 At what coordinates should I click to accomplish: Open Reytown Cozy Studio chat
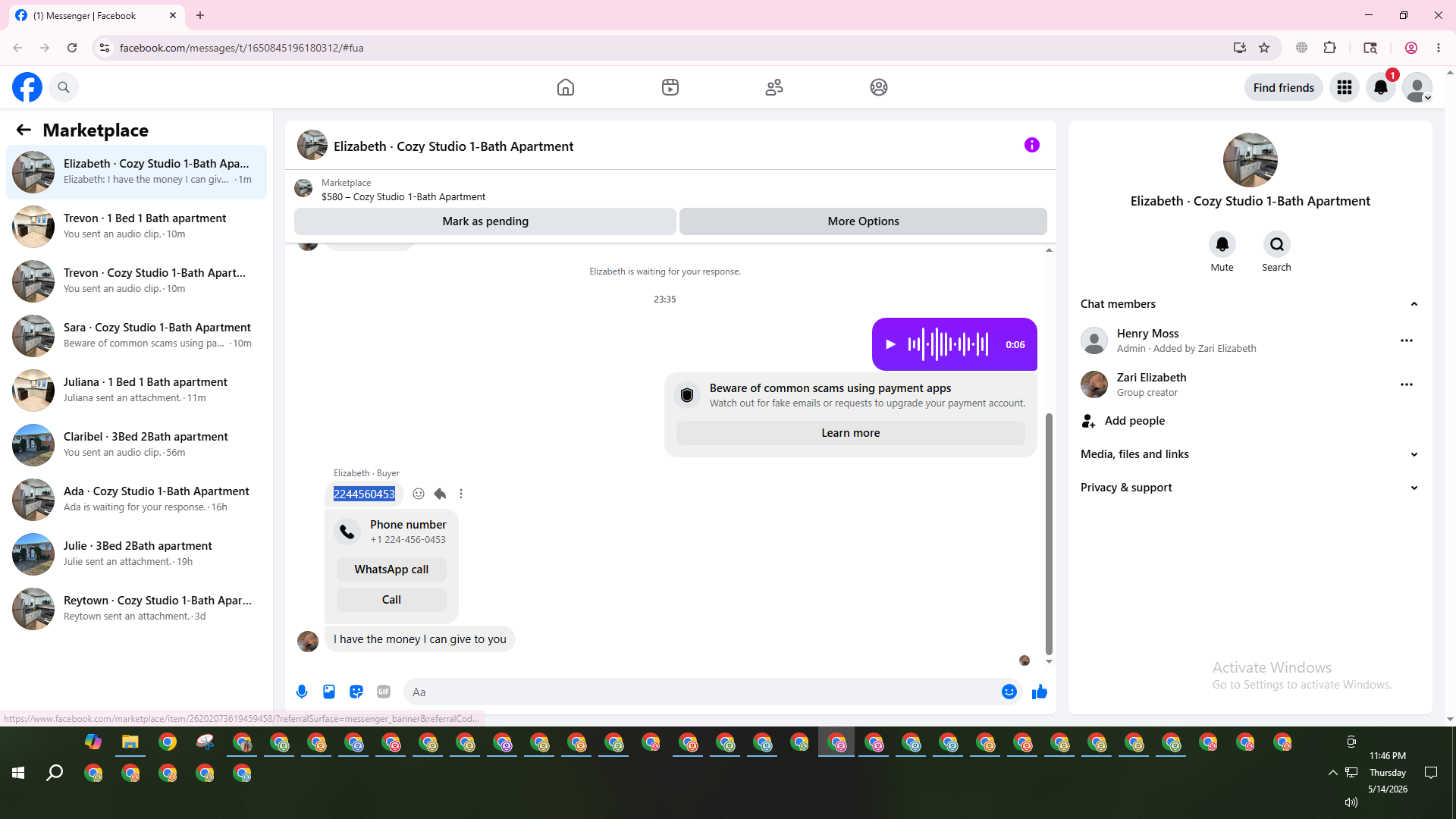[x=136, y=609]
